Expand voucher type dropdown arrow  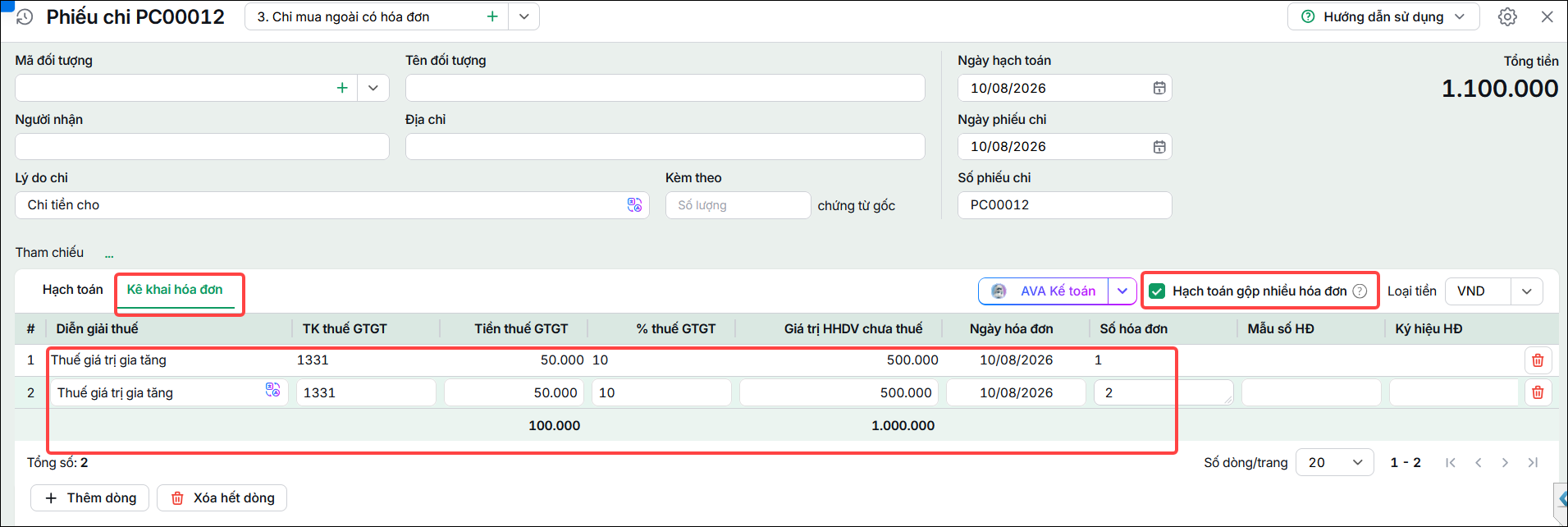(x=524, y=16)
